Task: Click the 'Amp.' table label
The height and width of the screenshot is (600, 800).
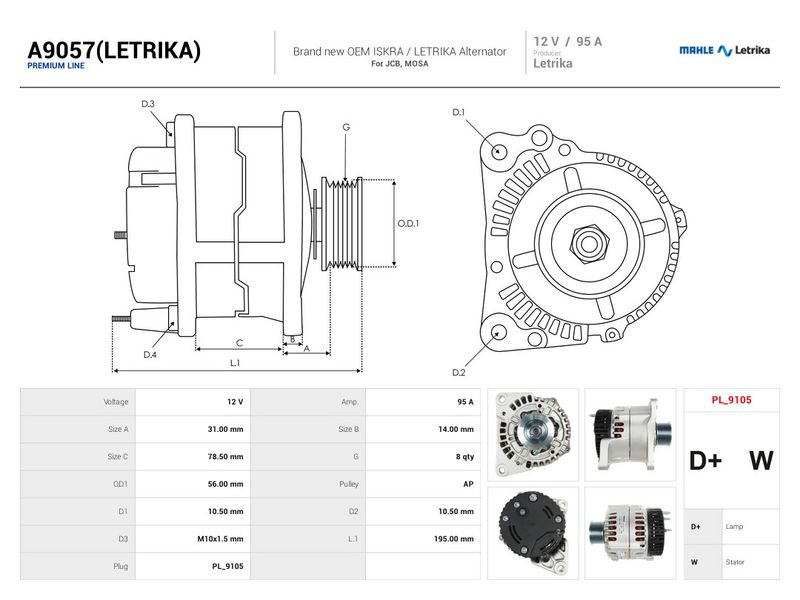Action: [x=350, y=402]
